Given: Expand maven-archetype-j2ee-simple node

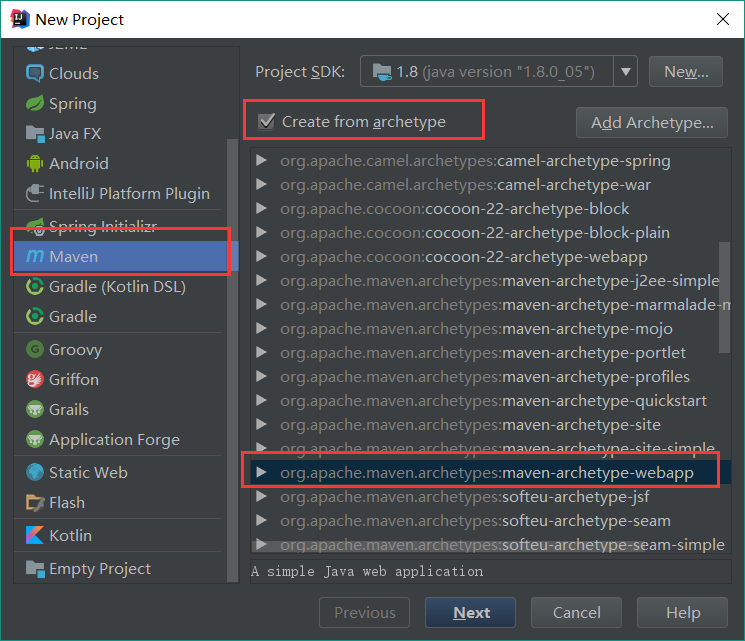Looking at the screenshot, I should coord(261,280).
